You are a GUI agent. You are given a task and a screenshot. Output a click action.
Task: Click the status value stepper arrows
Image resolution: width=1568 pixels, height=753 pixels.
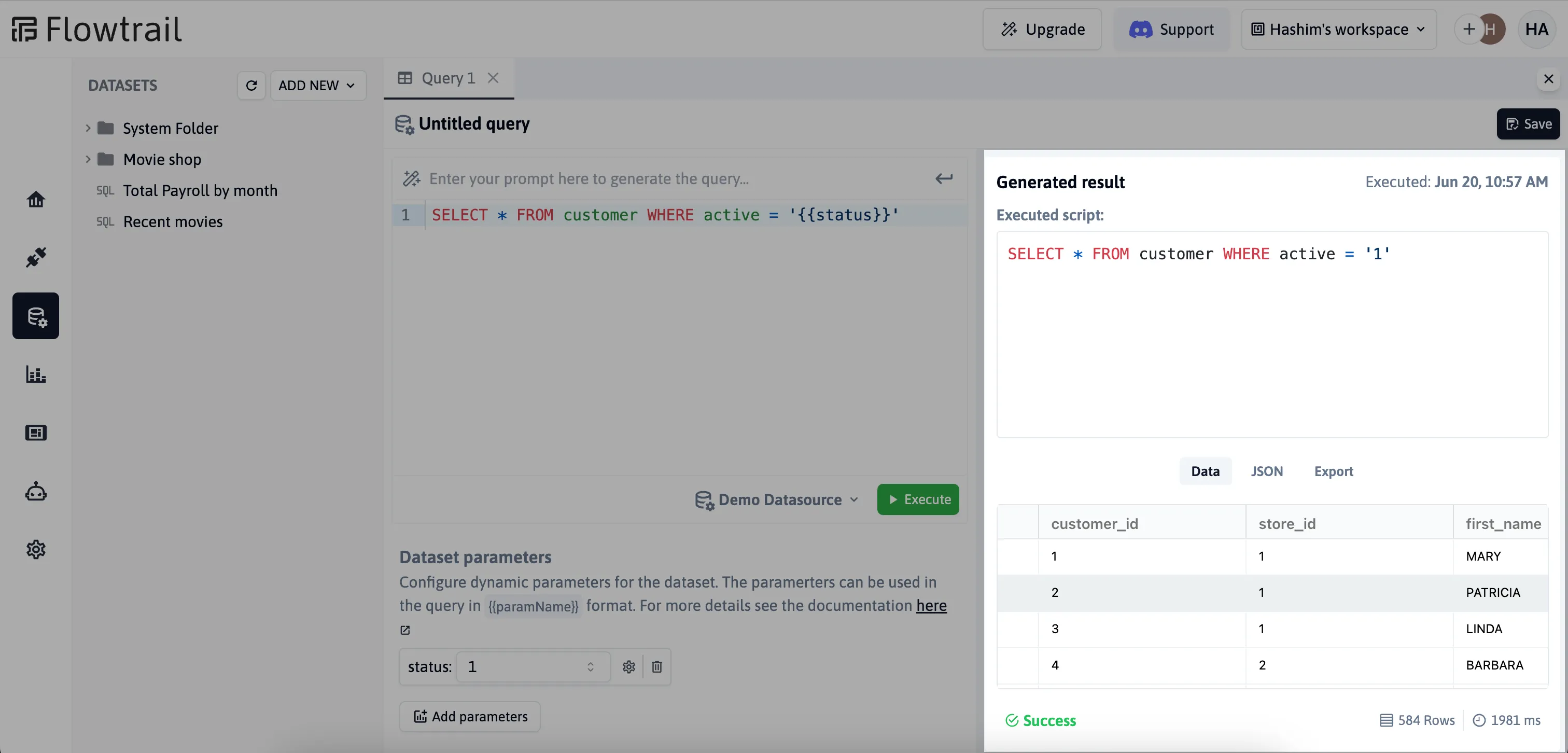[590, 667]
